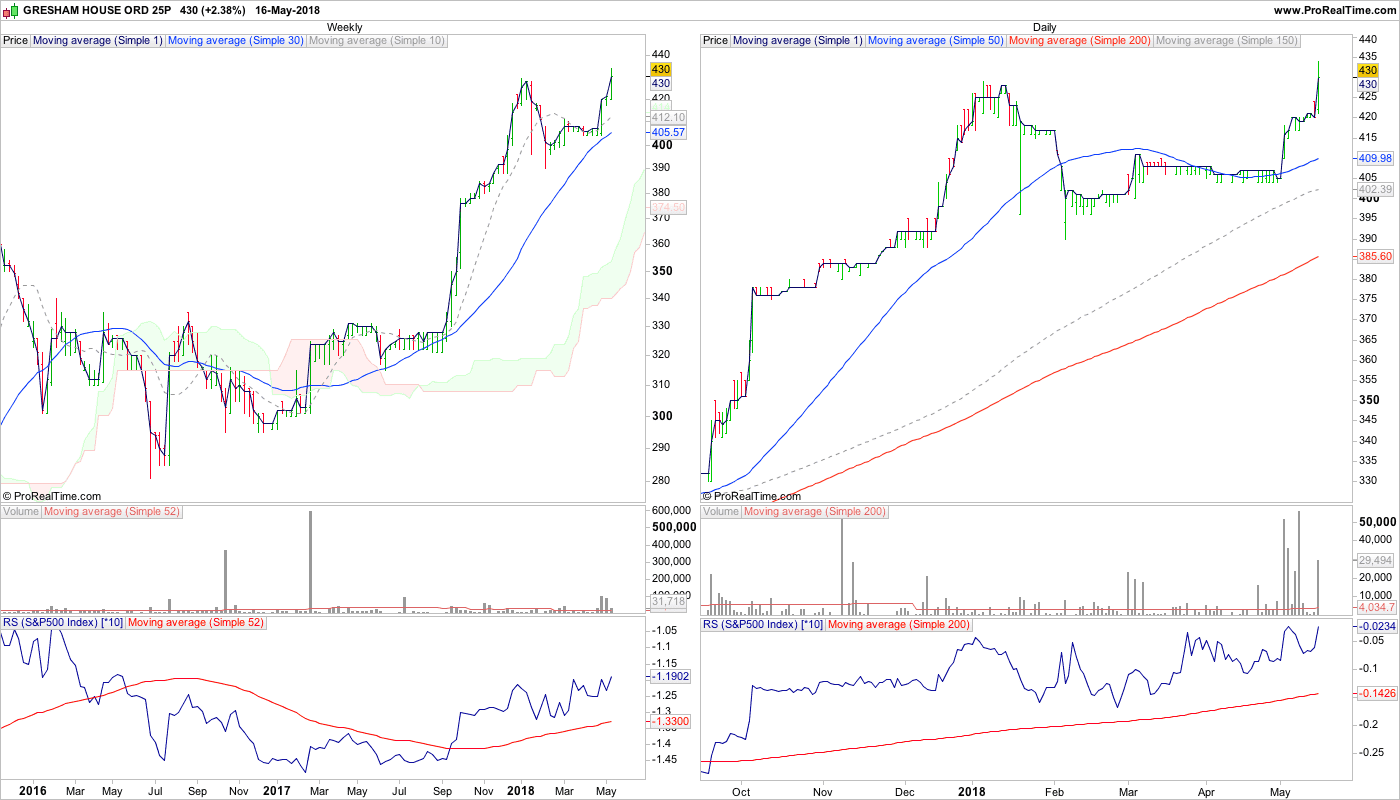
Task: Select the GRESHAM HOUSE ORD 25P title
Action: pyautogui.click(x=96, y=10)
